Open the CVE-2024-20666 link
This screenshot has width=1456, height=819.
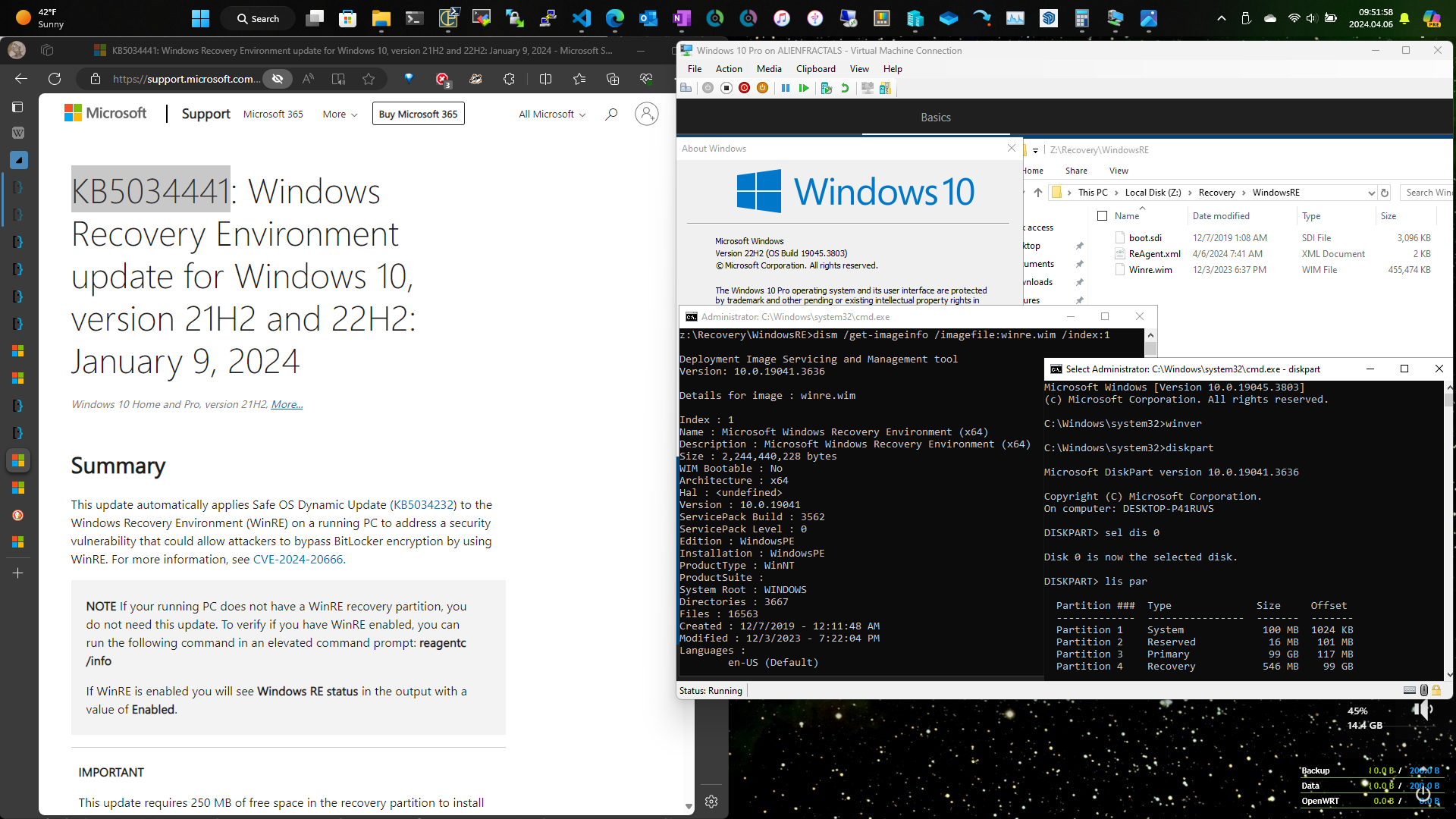[x=298, y=560]
